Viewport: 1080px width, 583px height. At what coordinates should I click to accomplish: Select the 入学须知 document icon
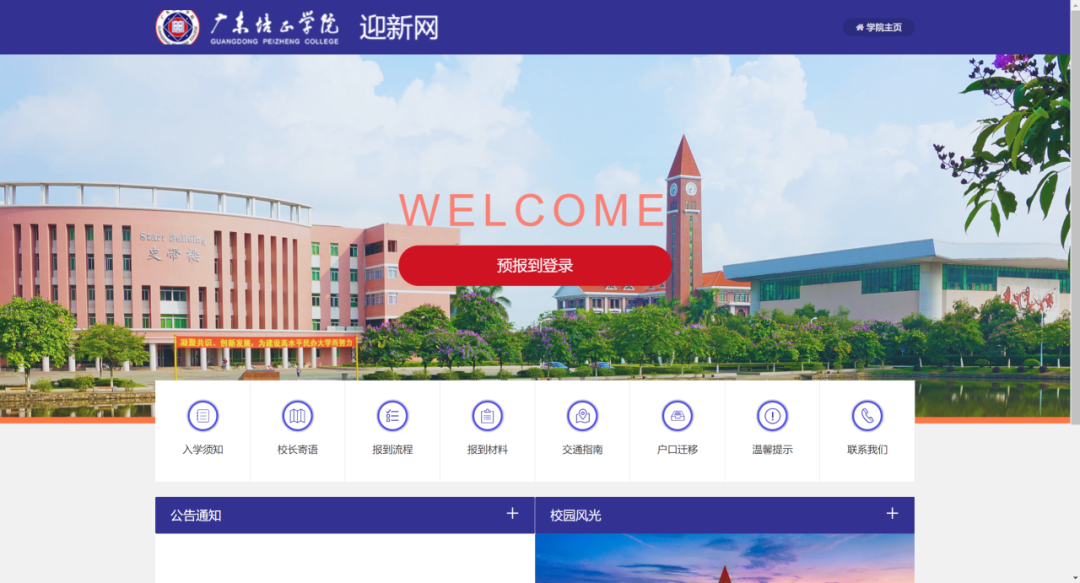202,417
